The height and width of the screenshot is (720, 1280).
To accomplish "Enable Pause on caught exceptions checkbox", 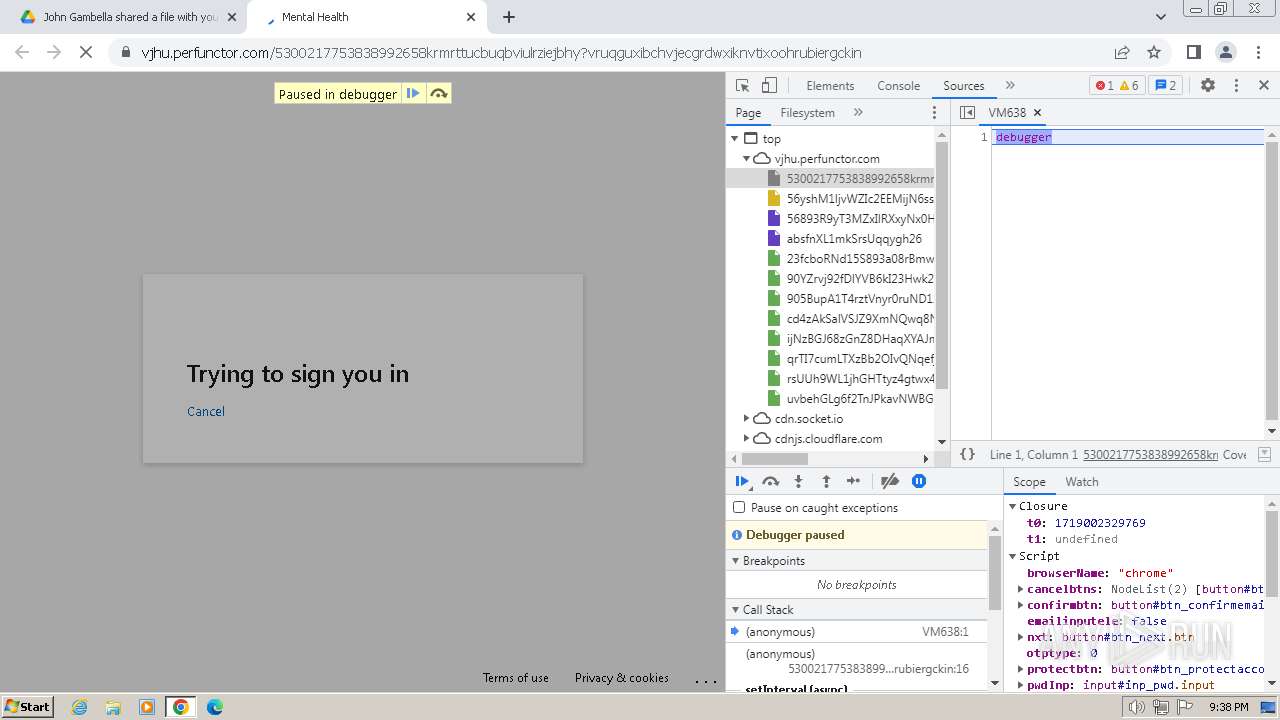I will [740, 507].
